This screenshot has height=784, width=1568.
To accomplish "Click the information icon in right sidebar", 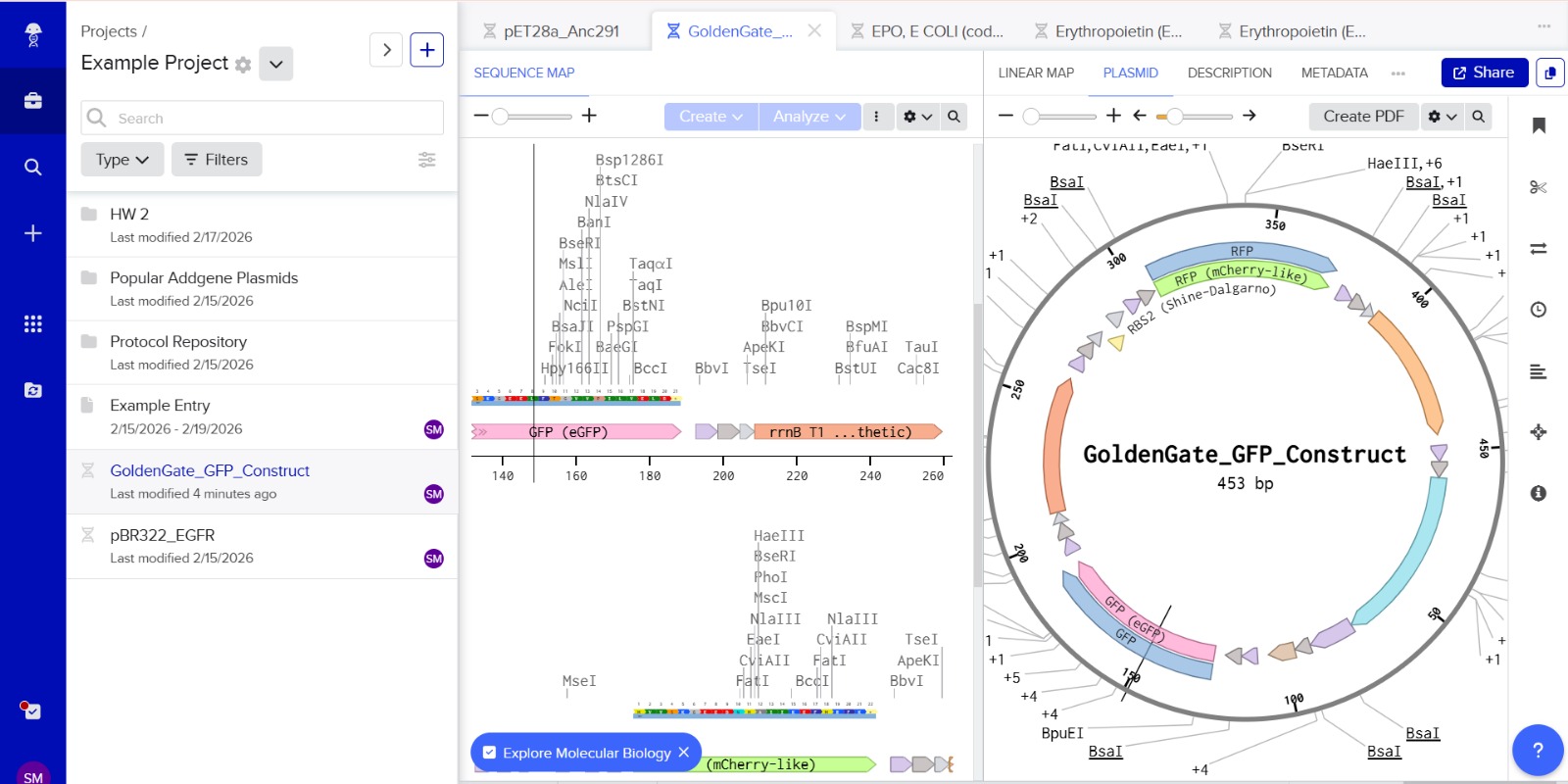I will 1539,493.
